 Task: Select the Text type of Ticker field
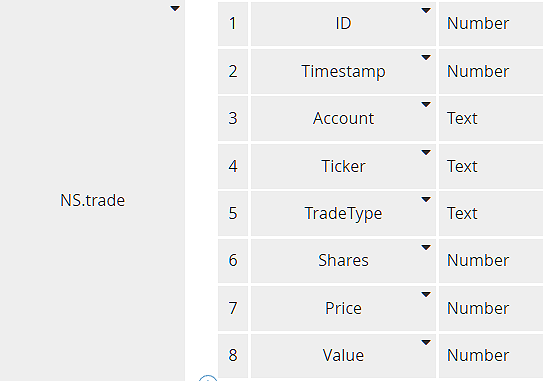click(x=462, y=166)
